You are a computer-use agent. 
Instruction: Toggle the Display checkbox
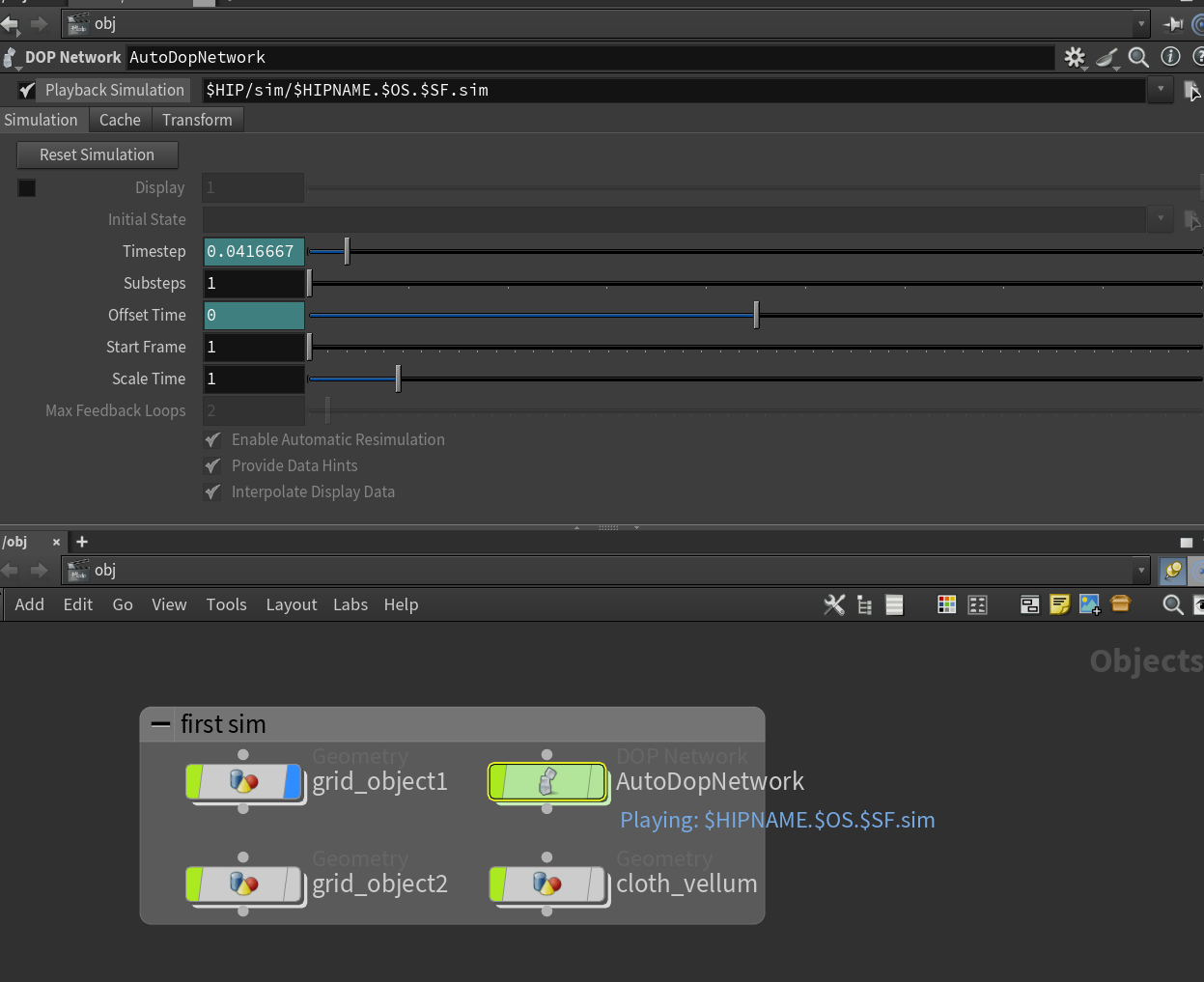(x=27, y=187)
